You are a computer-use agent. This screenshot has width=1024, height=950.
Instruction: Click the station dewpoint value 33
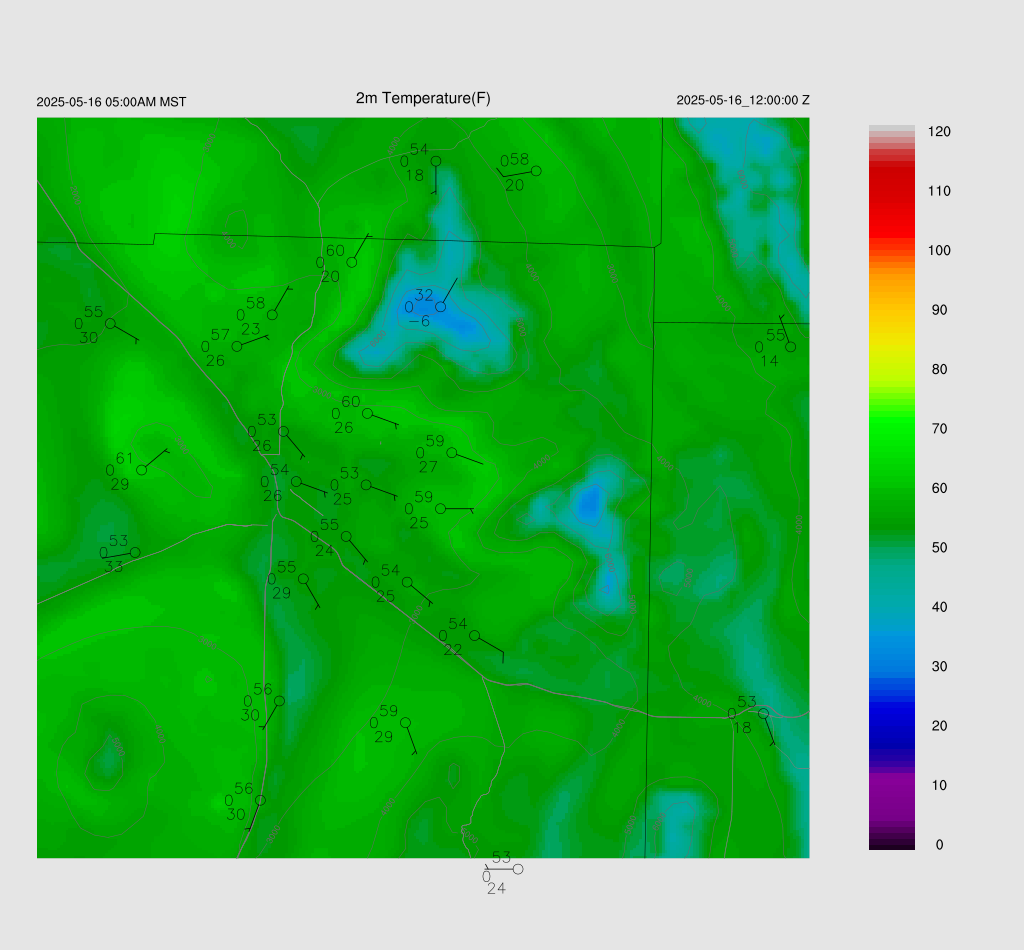click(x=114, y=566)
